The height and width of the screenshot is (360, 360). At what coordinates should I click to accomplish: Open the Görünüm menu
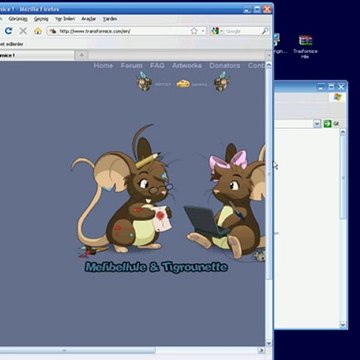pyautogui.click(x=18, y=19)
